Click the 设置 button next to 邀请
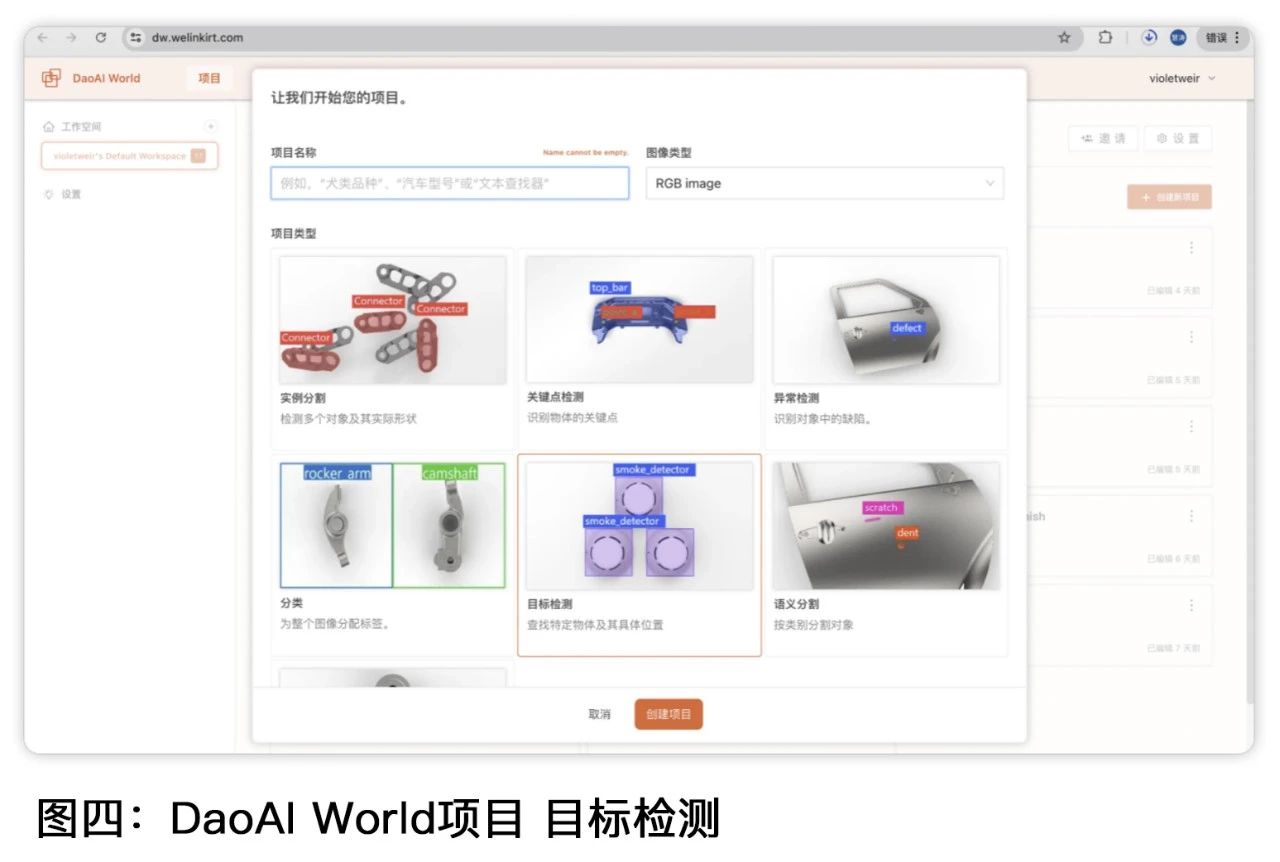This screenshot has height=862, width=1280. [1178, 139]
